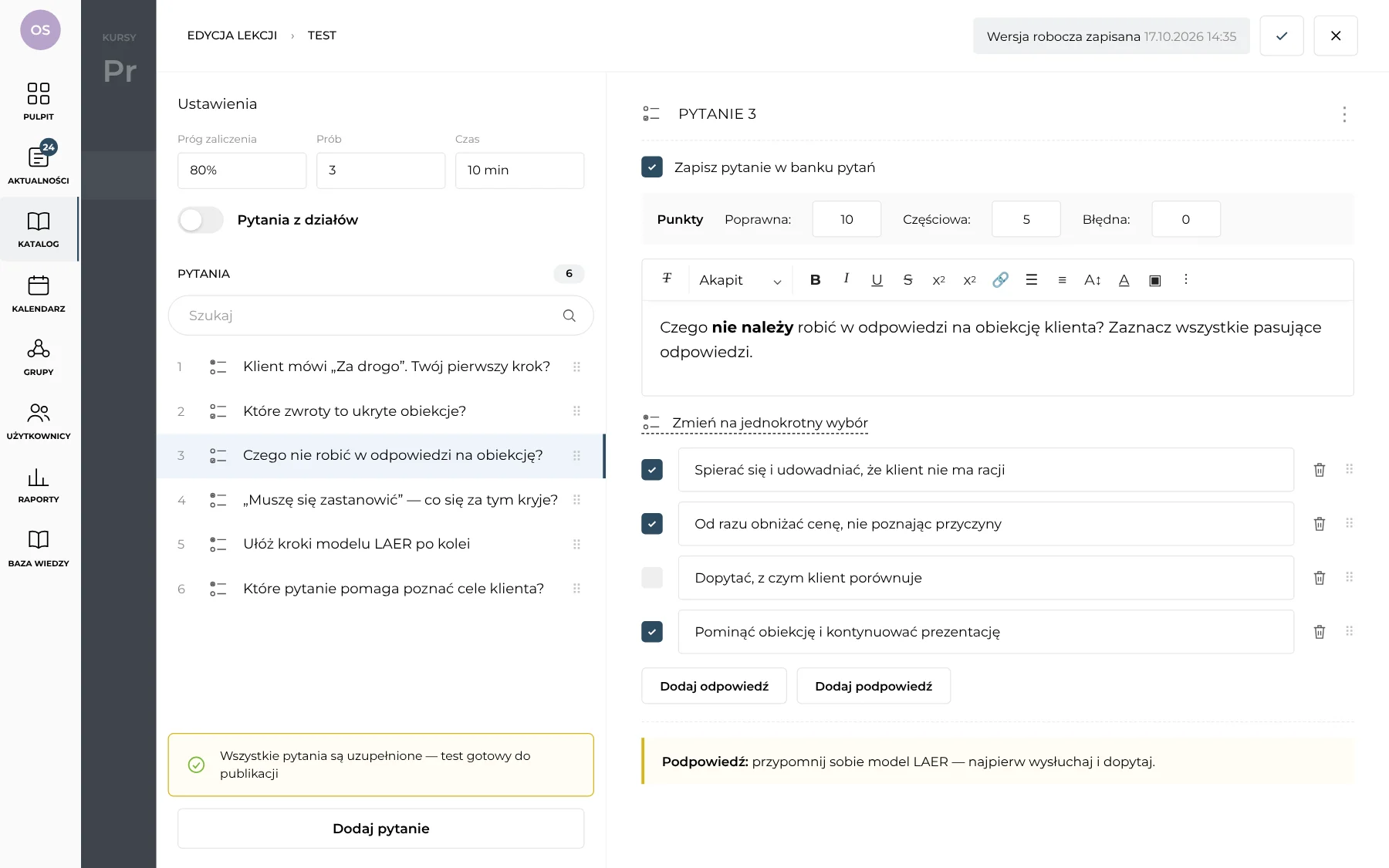Open Aktualności in the sidebar
Screen dimensions: 1389x868
tap(39, 164)
